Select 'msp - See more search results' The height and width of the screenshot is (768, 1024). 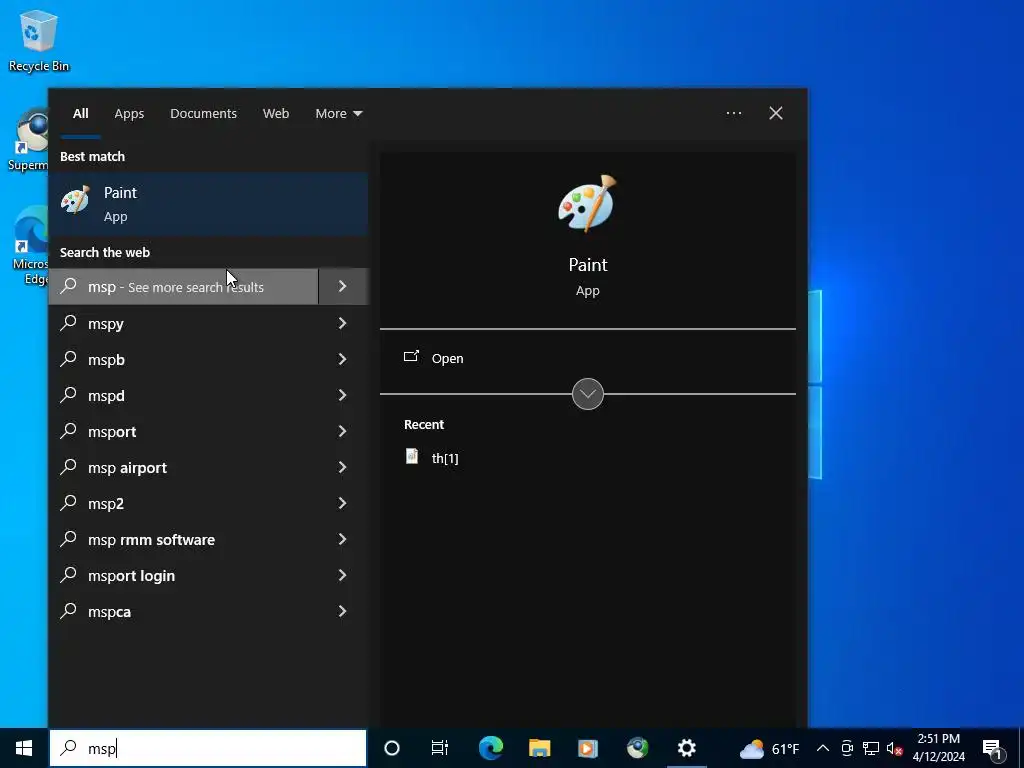pyautogui.click(x=184, y=286)
